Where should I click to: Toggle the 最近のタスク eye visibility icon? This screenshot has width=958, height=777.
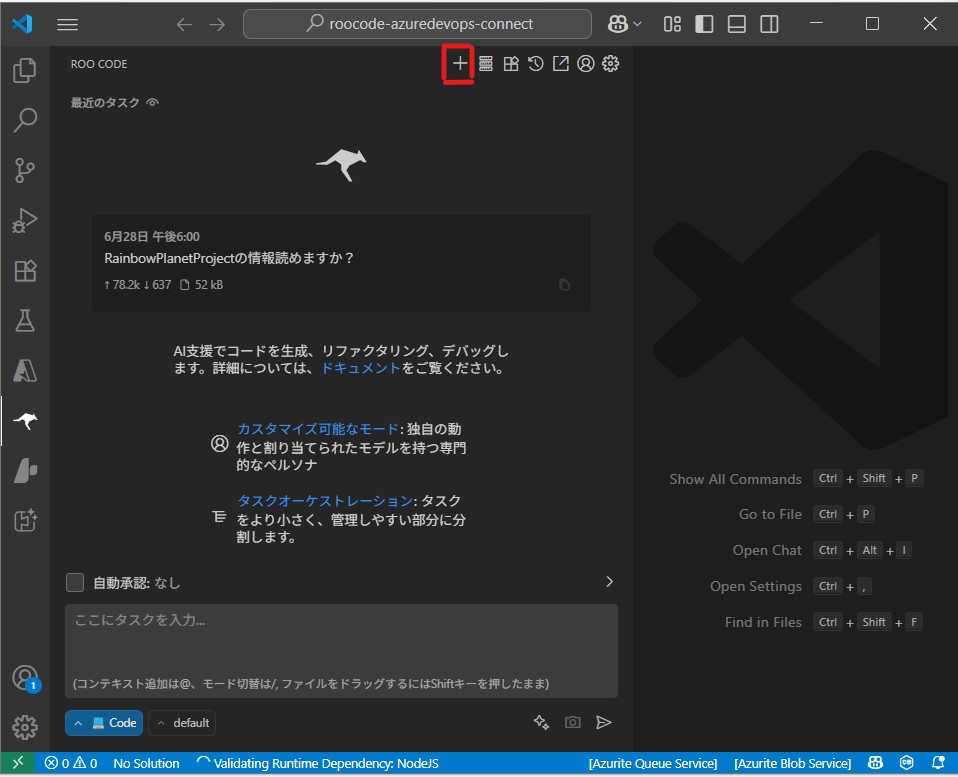coord(153,102)
